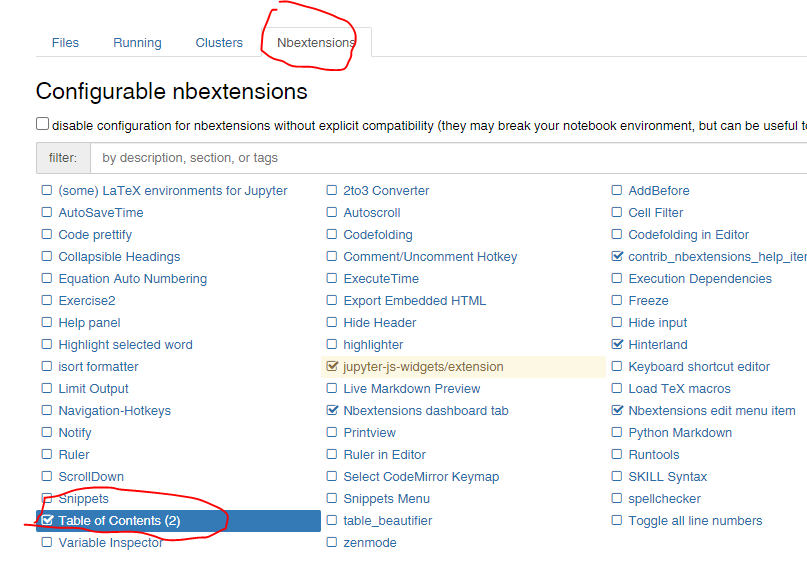Enable Toggle all line numbers checkbox
This screenshot has height=562, width=807.
click(x=617, y=520)
